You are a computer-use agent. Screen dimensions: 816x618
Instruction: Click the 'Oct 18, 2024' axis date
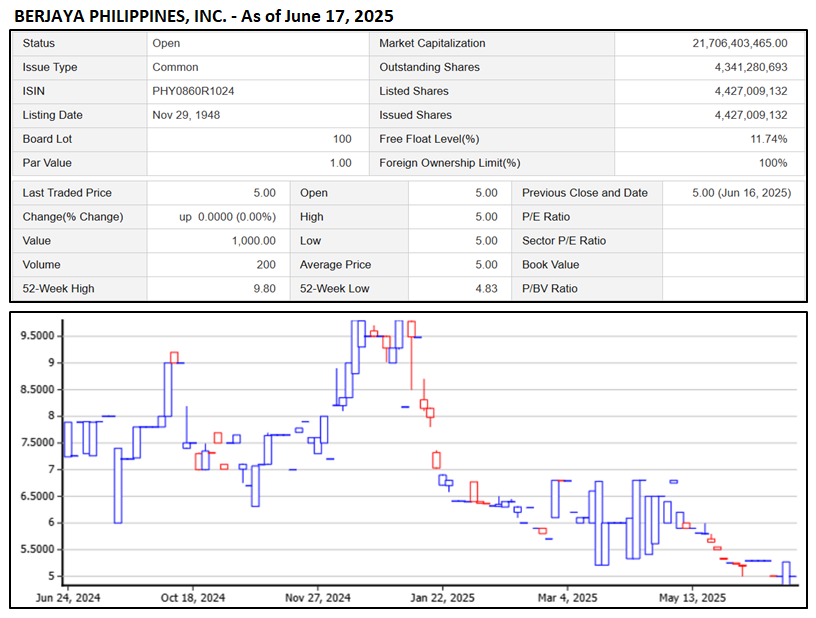[x=193, y=598]
